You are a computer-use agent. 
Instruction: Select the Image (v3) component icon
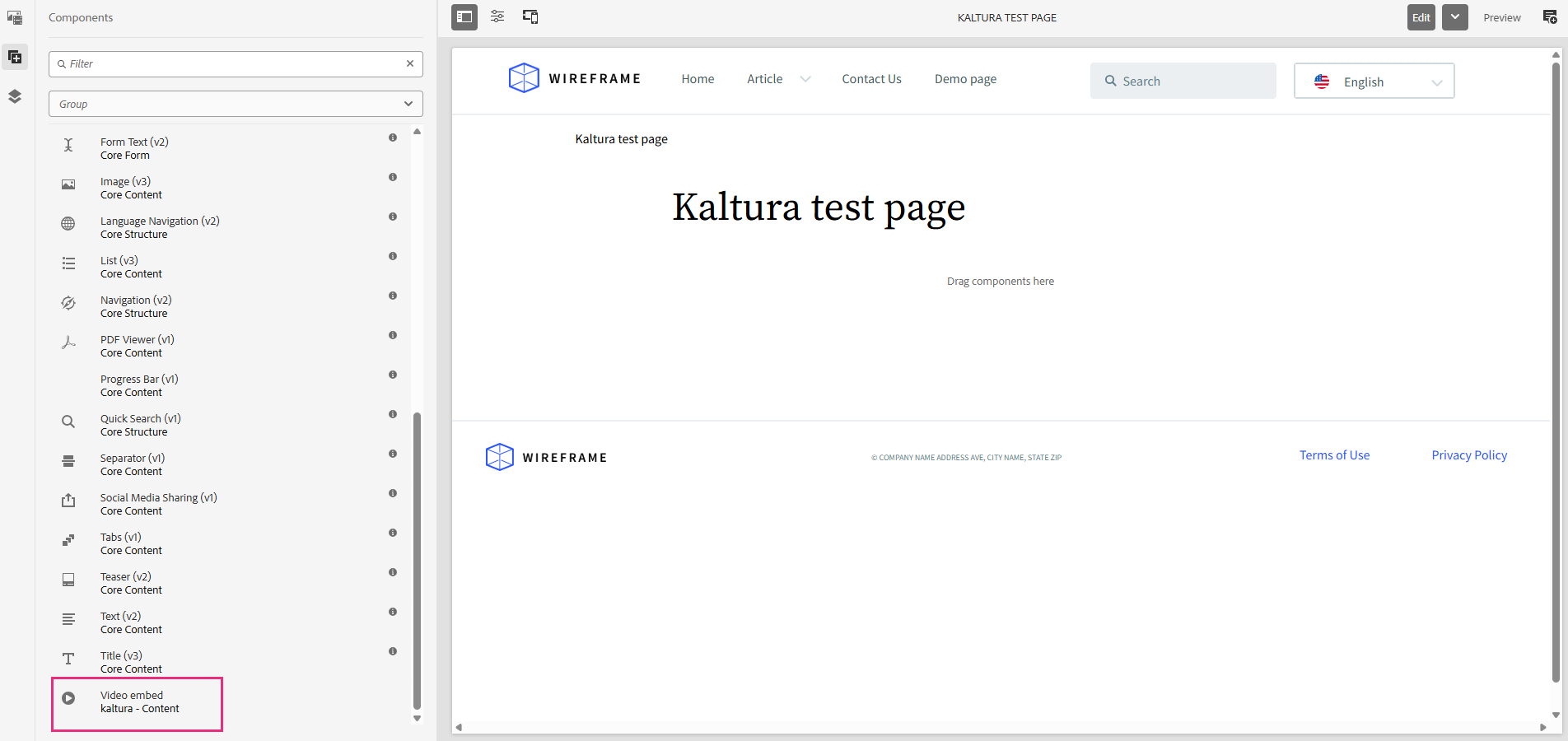point(68,184)
